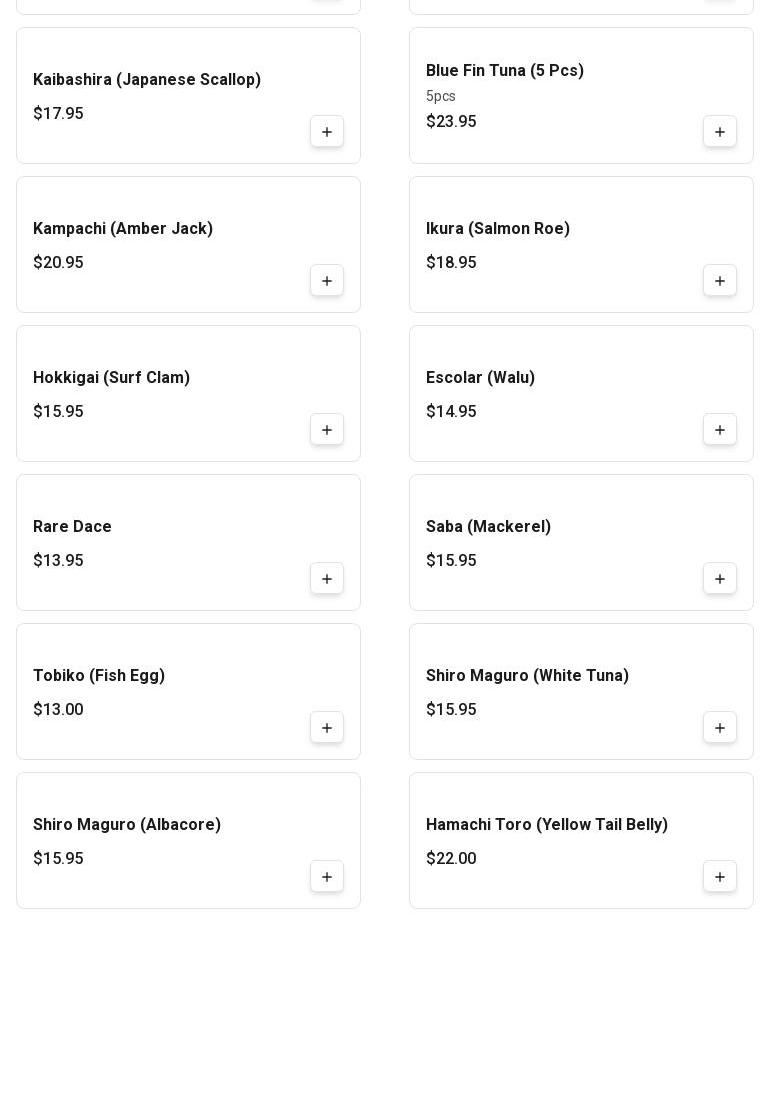Click plus icon for Kampachi (Amber Jack)

pyautogui.click(x=327, y=281)
